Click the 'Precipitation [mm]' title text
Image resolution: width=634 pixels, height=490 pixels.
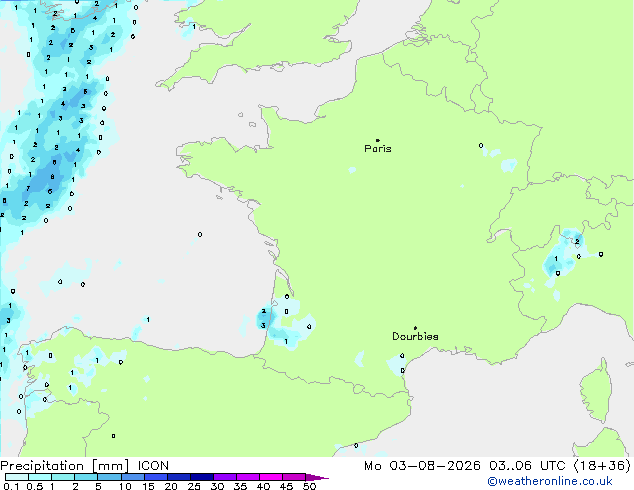click(x=65, y=466)
